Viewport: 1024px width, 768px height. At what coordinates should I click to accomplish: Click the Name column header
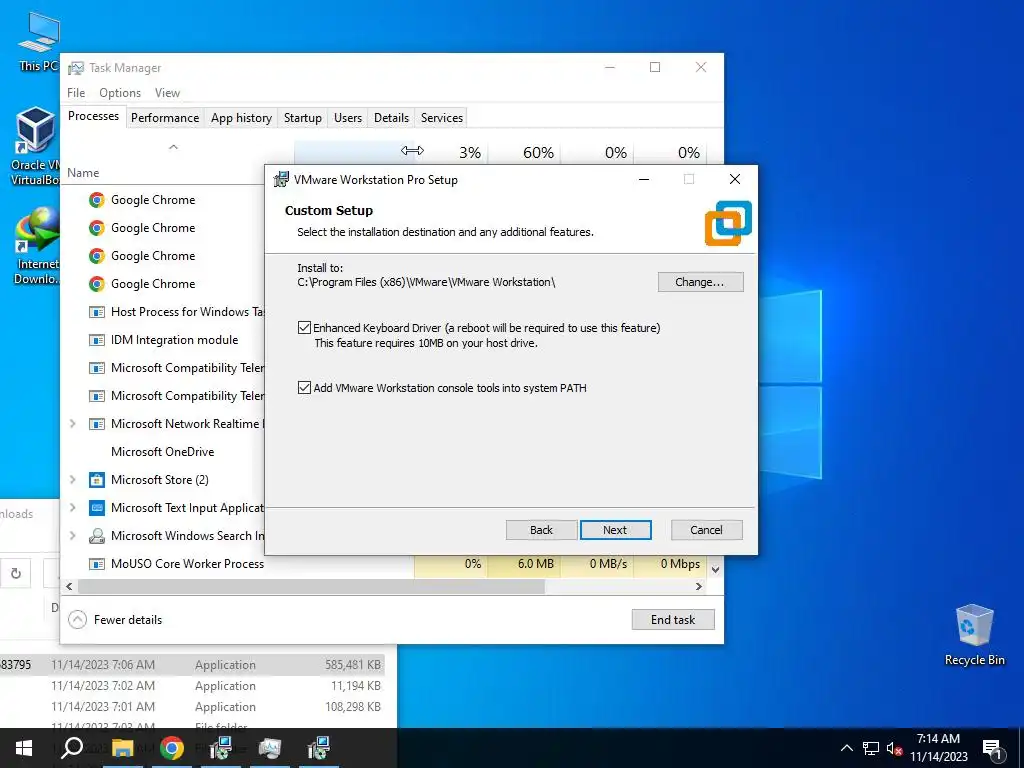[x=83, y=173]
